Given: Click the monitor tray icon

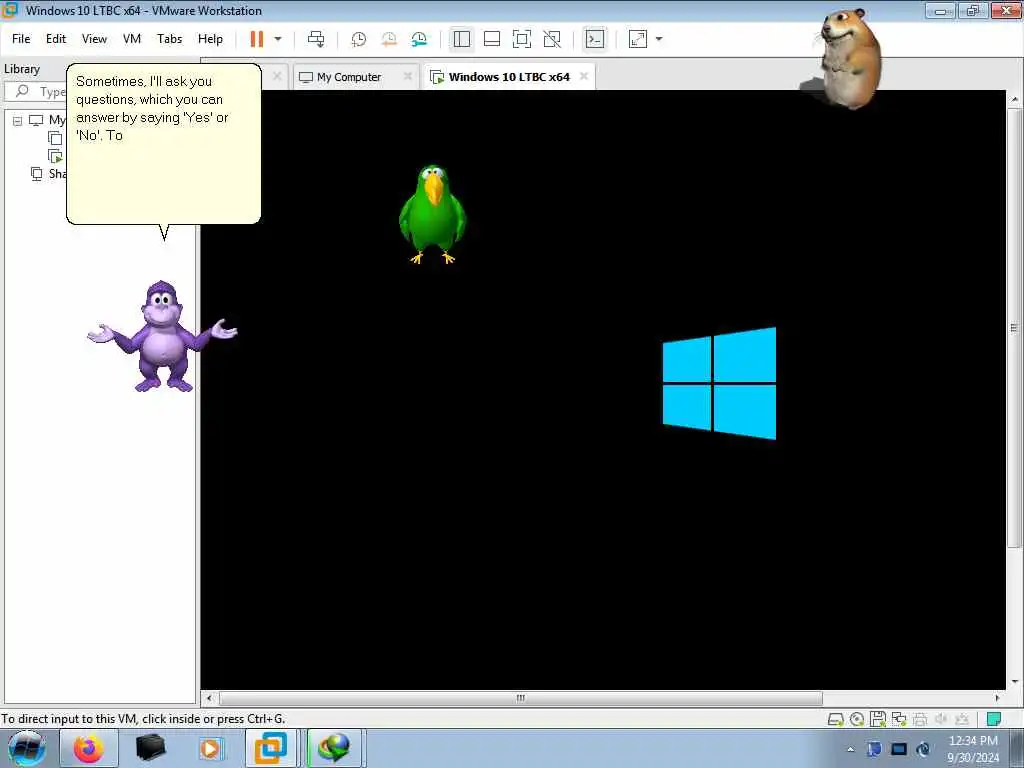Looking at the screenshot, I should pos(899,749).
